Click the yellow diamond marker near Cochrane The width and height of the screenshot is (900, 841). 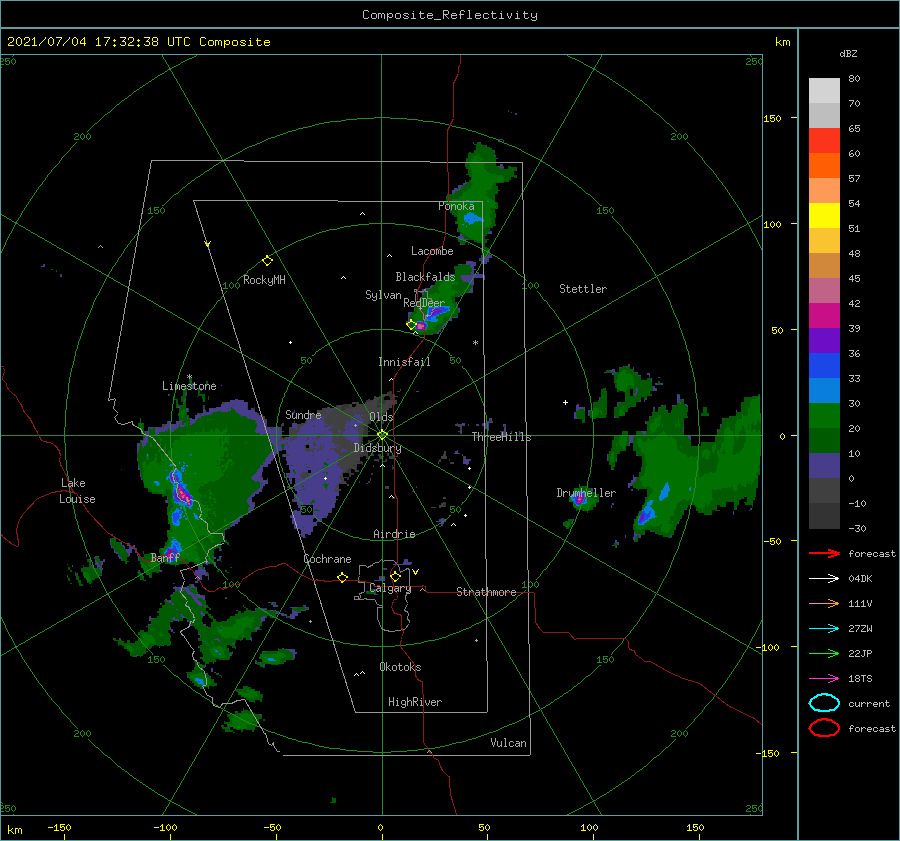(x=342, y=577)
